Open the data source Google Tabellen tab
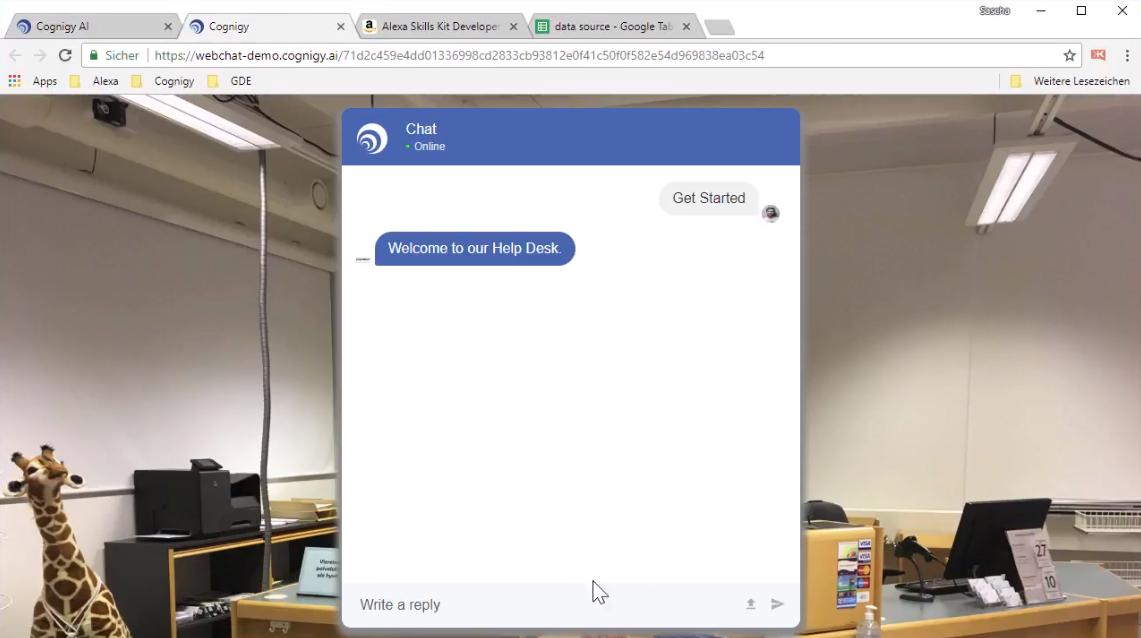The image size is (1141, 638). click(x=605, y=27)
